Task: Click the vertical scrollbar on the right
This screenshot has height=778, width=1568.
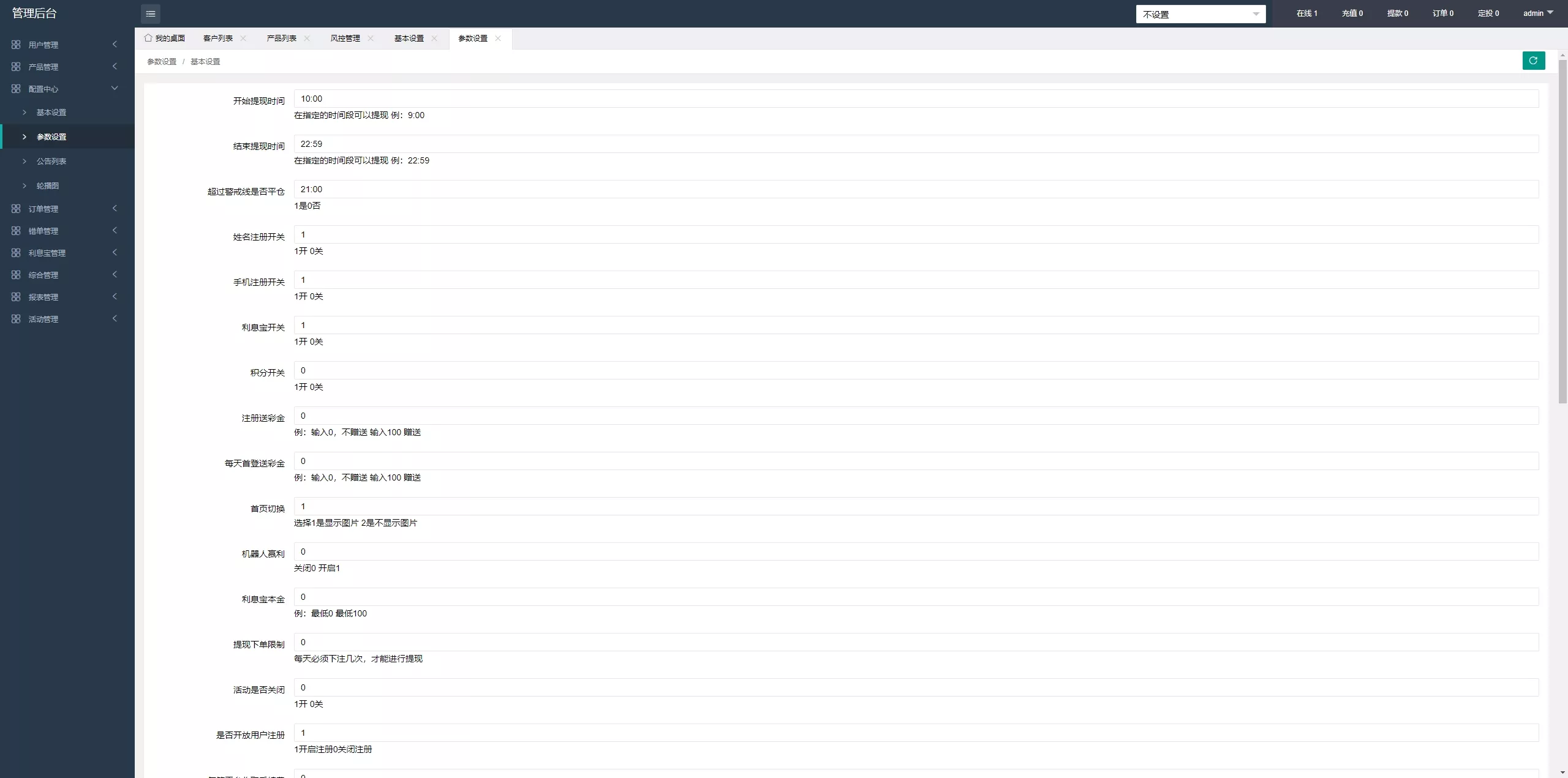Action: [1562, 233]
